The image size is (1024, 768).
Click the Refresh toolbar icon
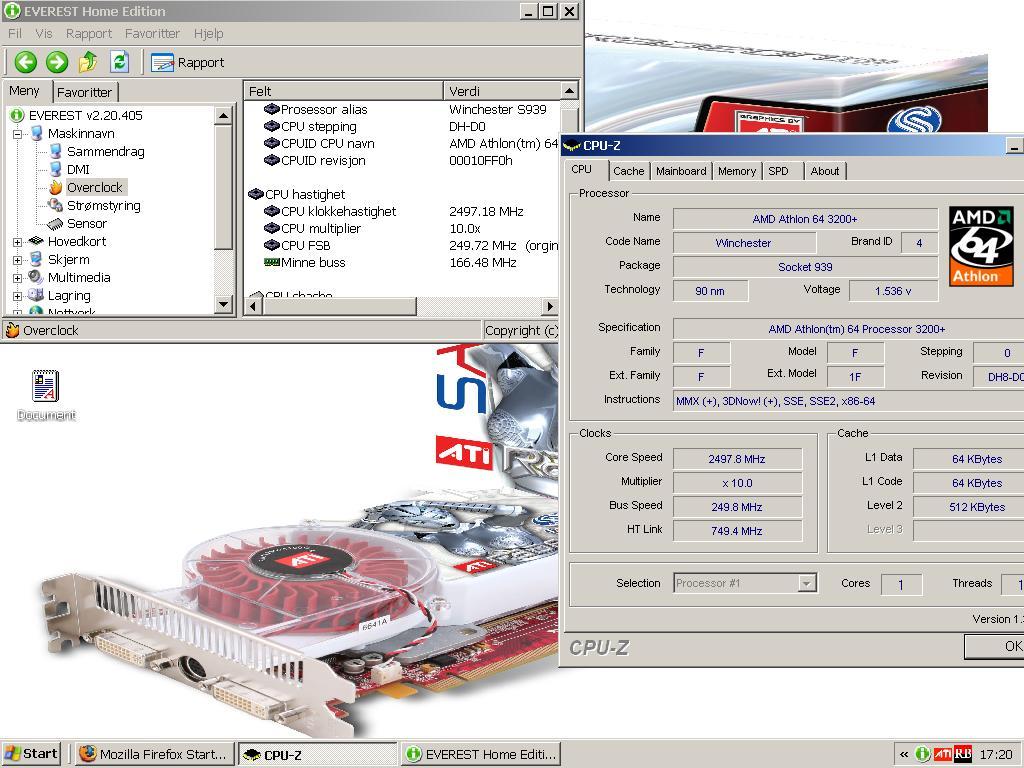tap(119, 62)
